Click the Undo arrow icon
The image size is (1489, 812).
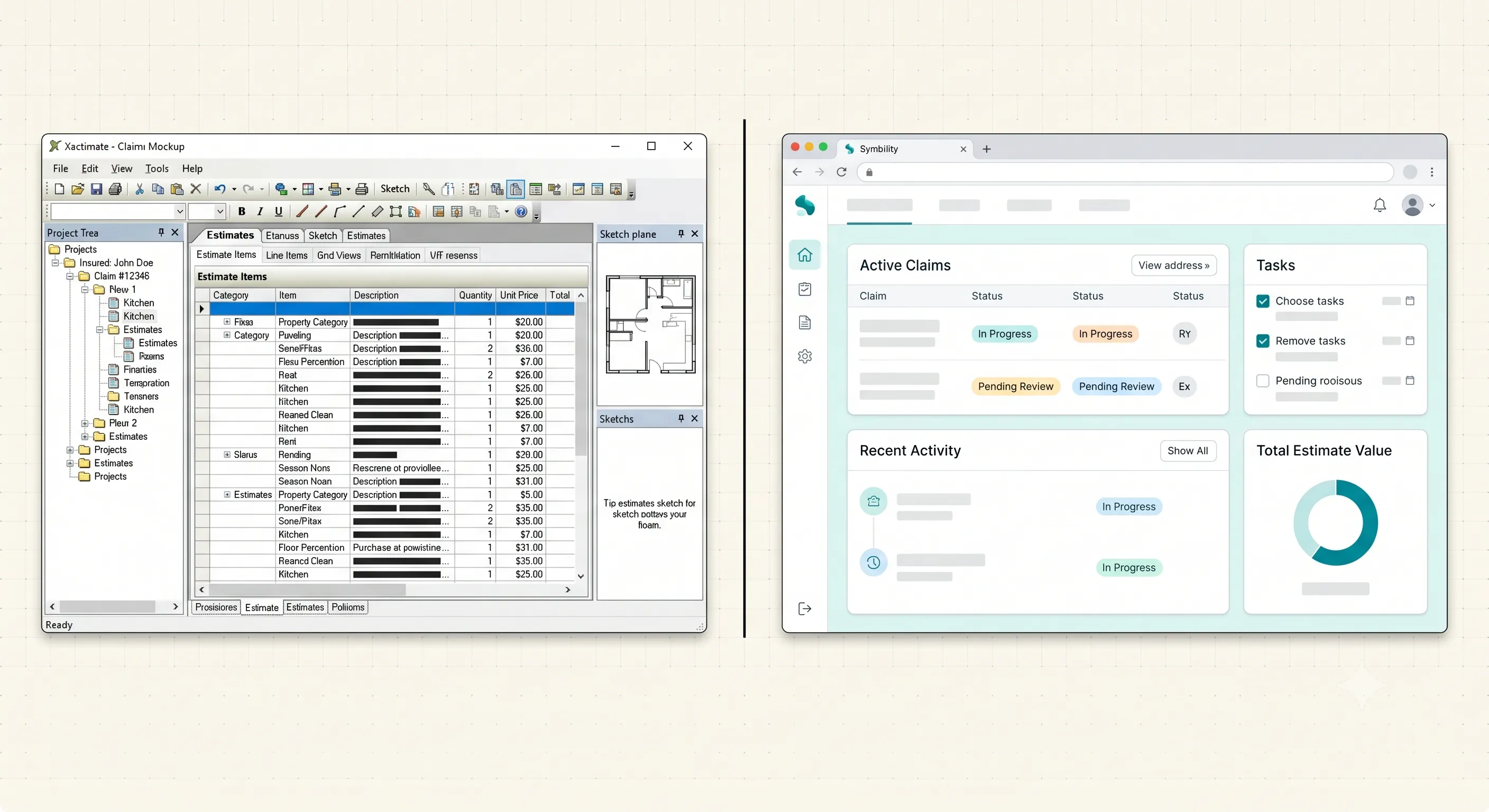point(220,189)
